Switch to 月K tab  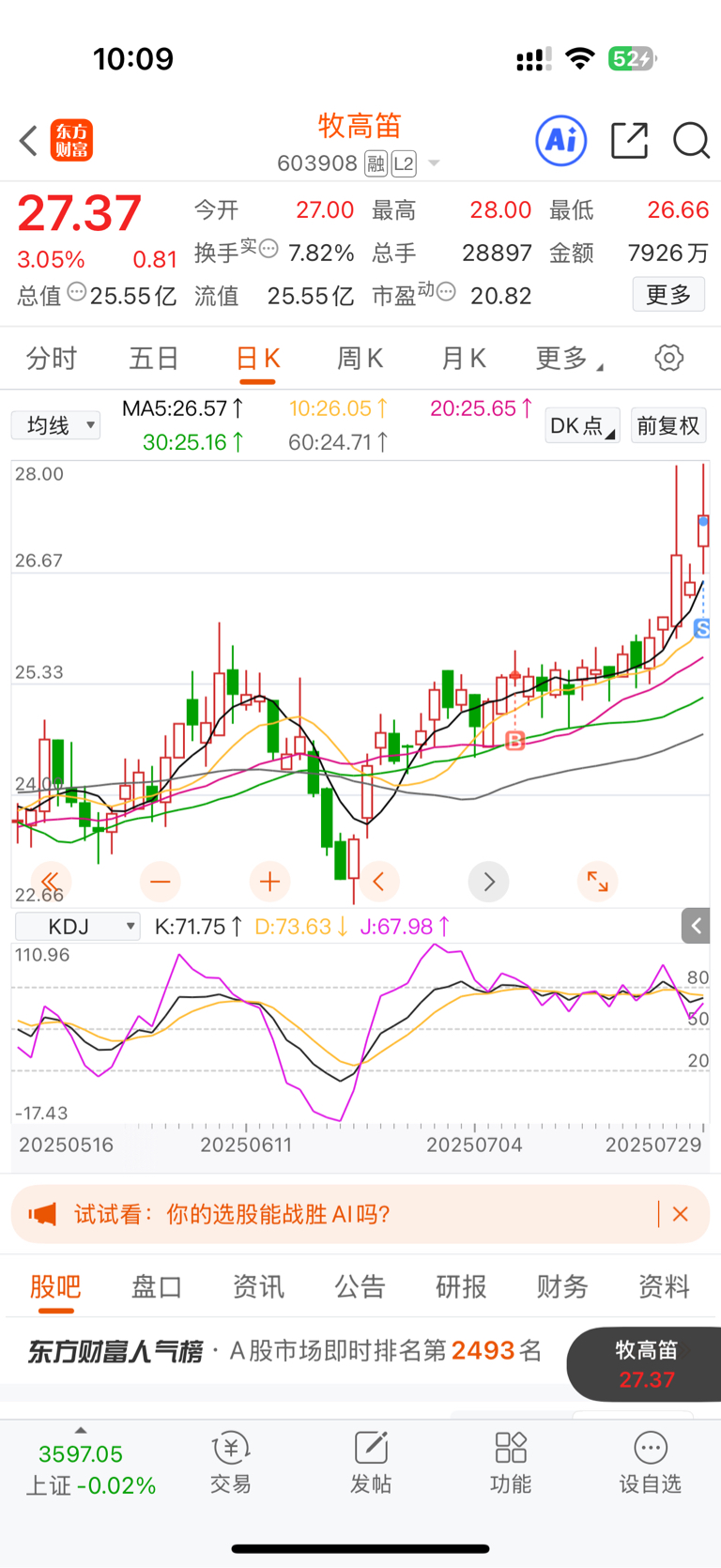tap(464, 358)
